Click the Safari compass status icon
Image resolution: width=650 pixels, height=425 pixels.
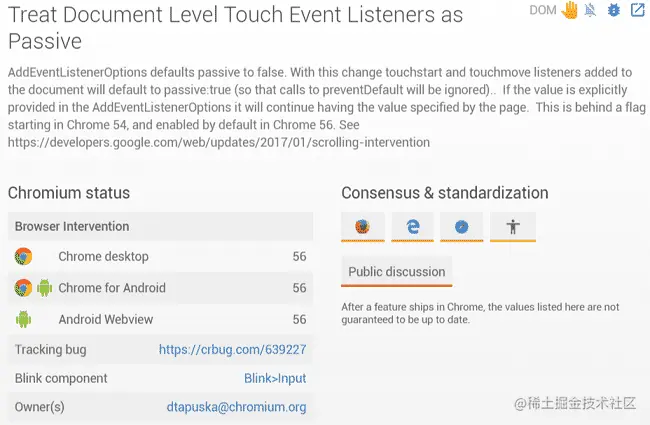coord(461,227)
